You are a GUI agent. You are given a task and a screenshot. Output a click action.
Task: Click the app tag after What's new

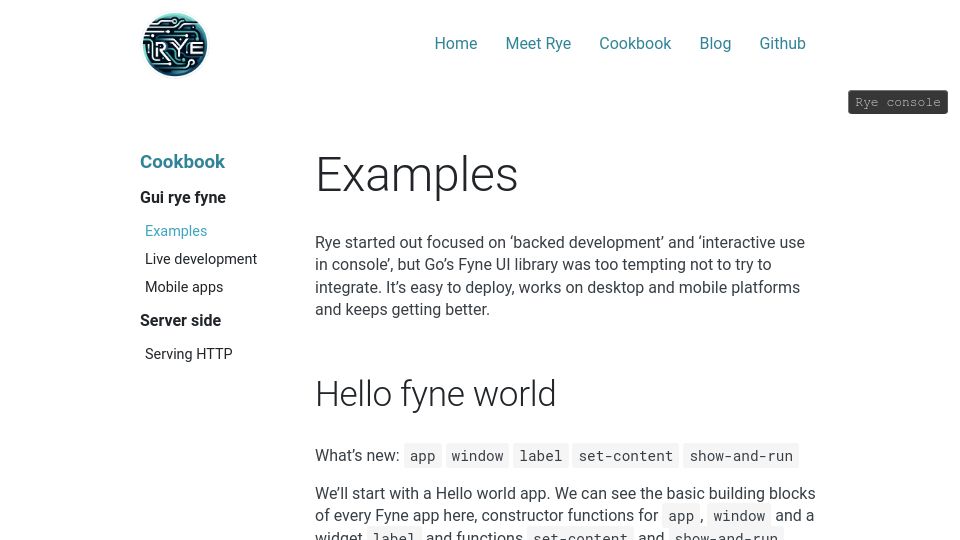422,456
